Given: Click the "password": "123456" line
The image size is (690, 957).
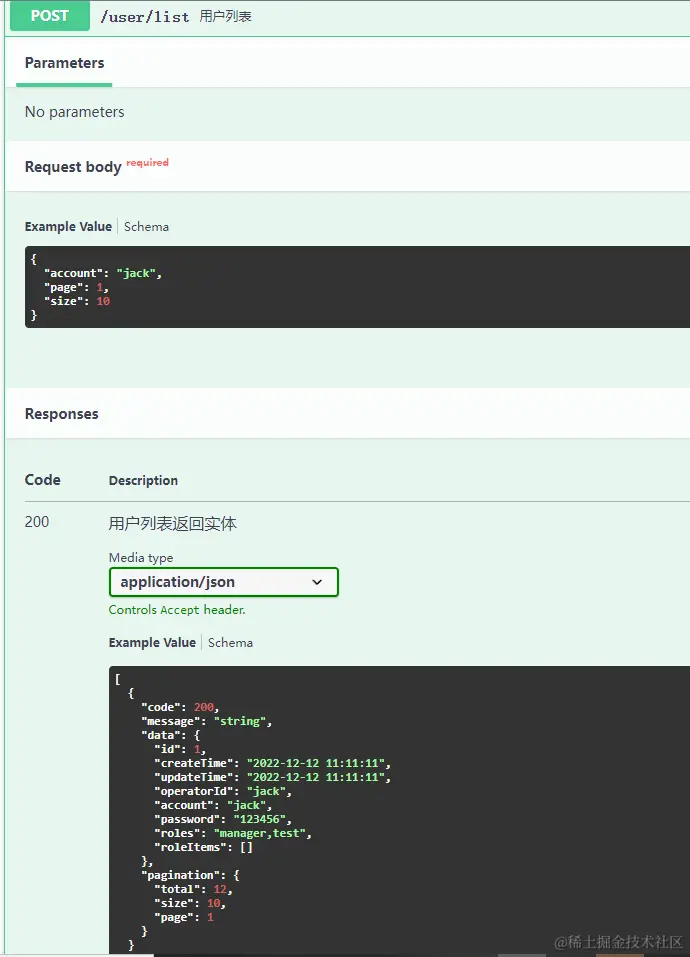Looking at the screenshot, I should click(x=223, y=820).
